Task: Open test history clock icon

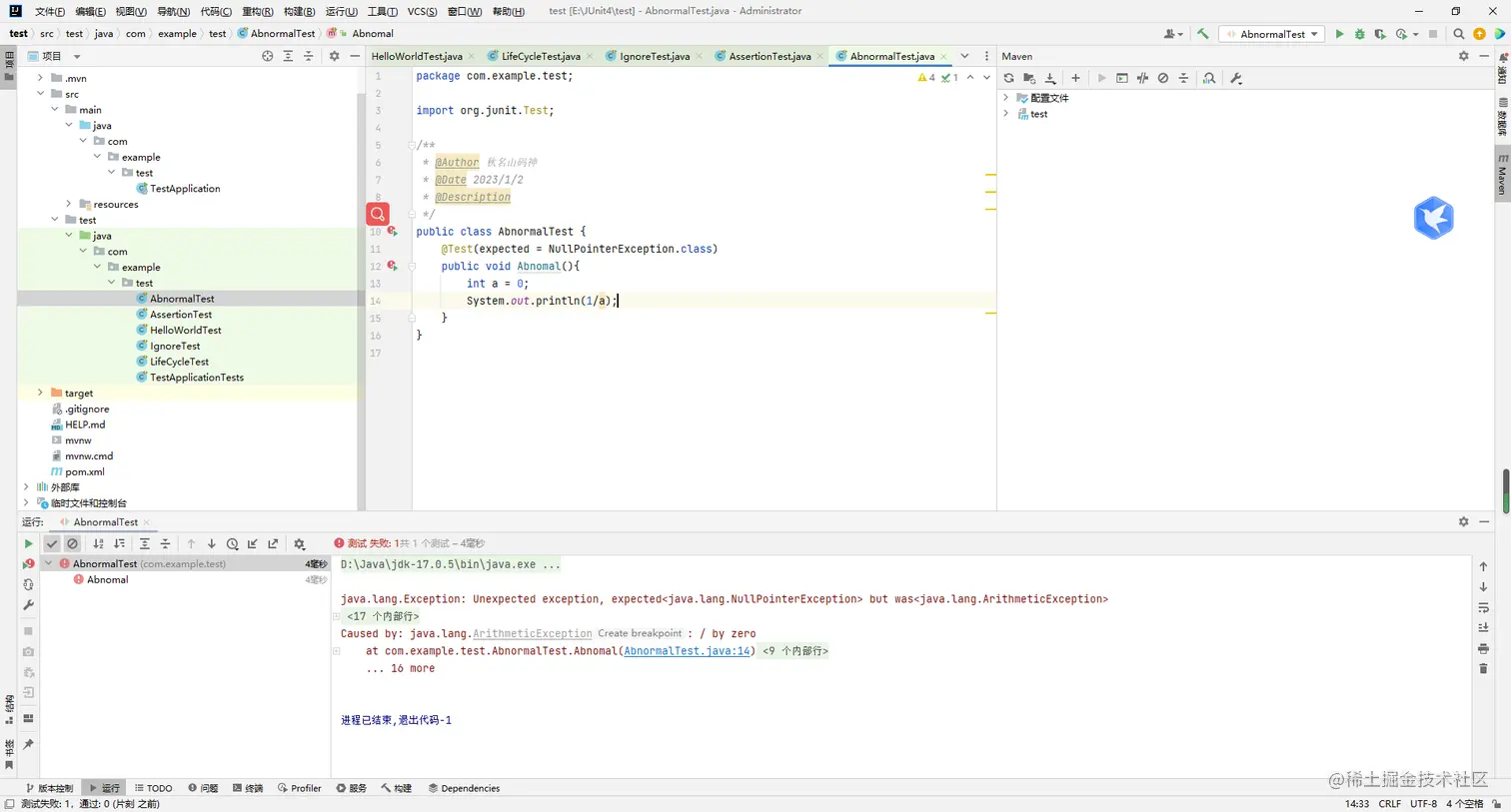Action: click(x=232, y=544)
